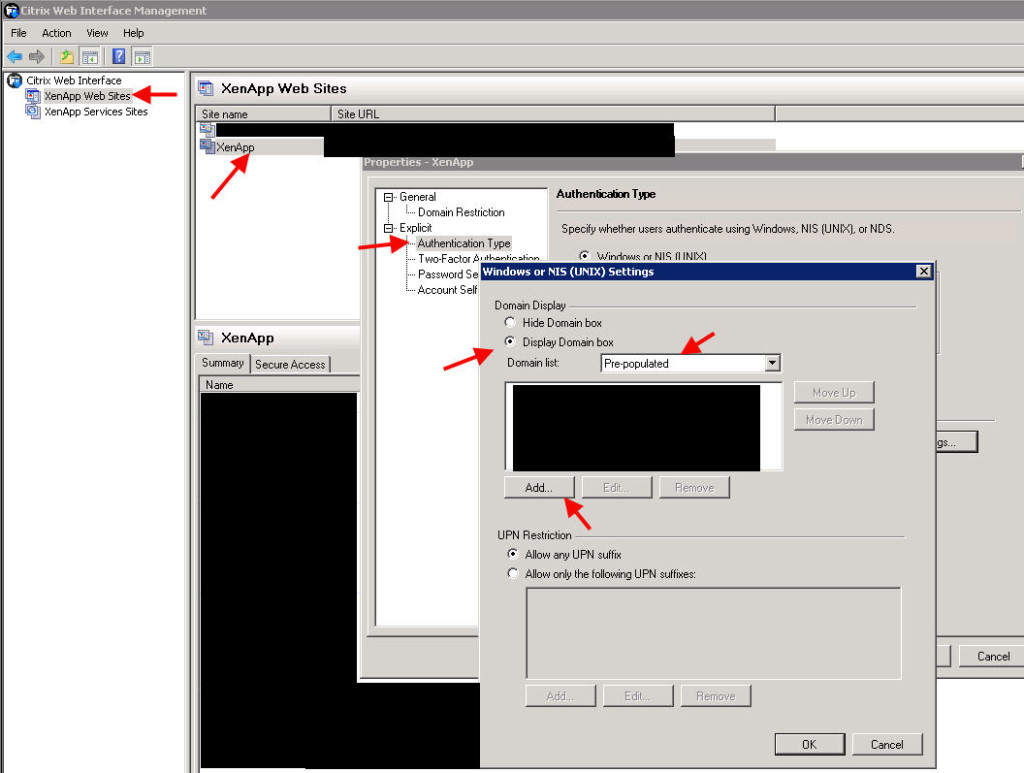Click the Up One Level folder icon
1024x773 pixels.
(x=65, y=56)
